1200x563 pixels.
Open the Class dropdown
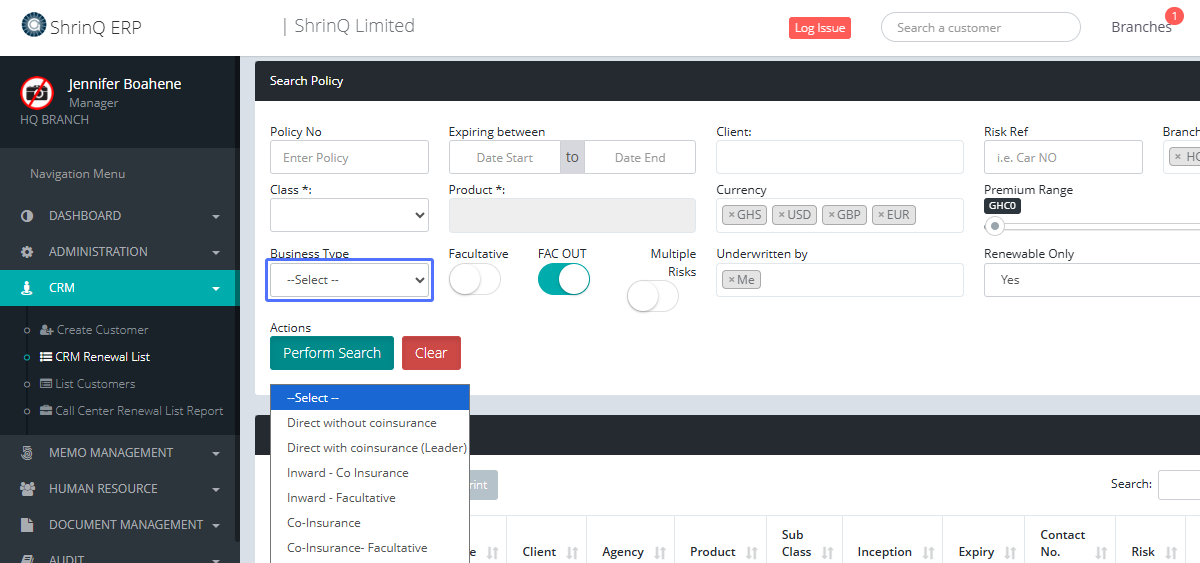349,215
